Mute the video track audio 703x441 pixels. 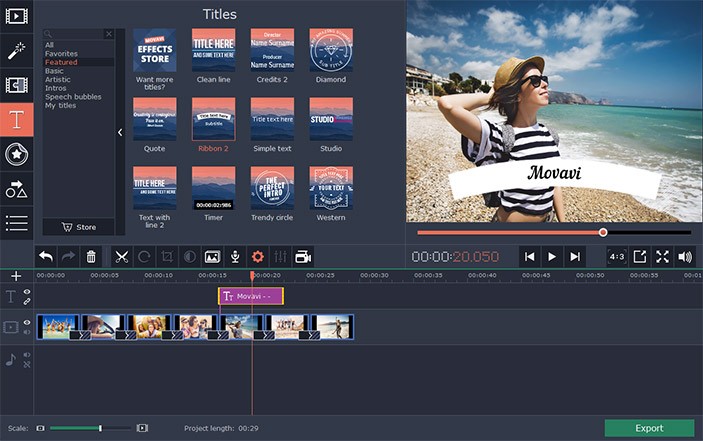27,332
